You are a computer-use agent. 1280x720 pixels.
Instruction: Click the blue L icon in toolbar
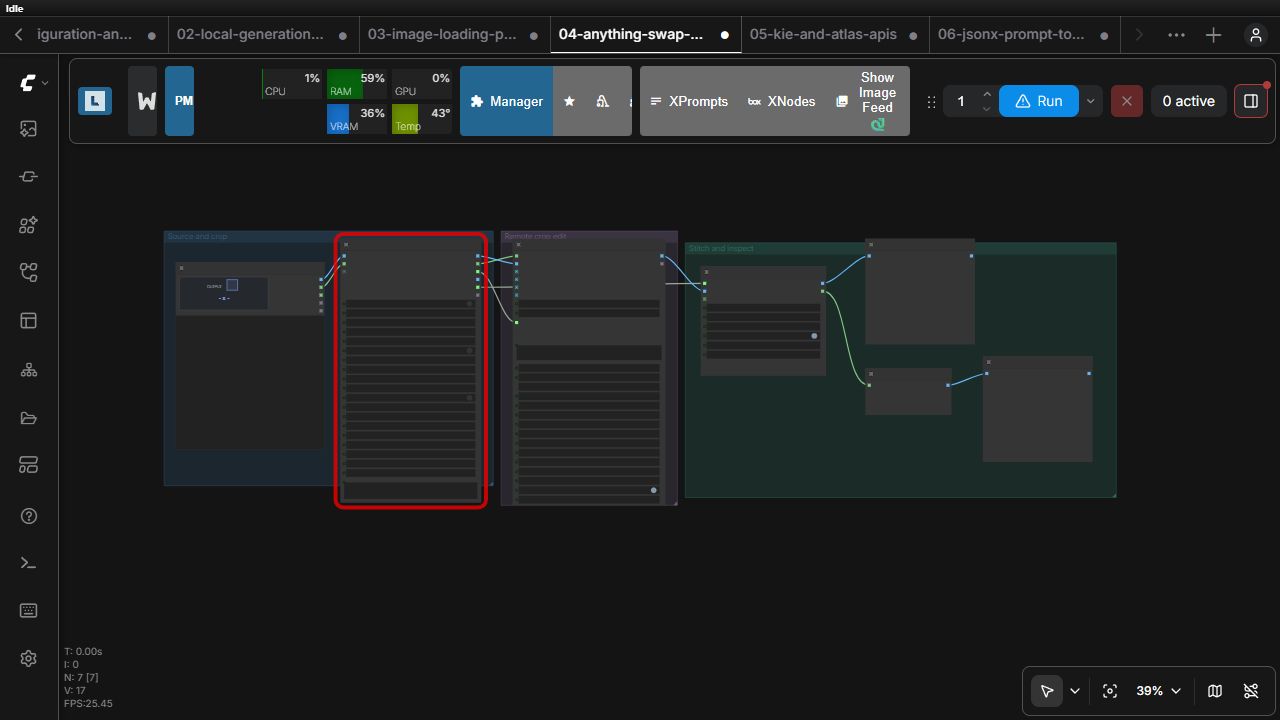pos(95,101)
